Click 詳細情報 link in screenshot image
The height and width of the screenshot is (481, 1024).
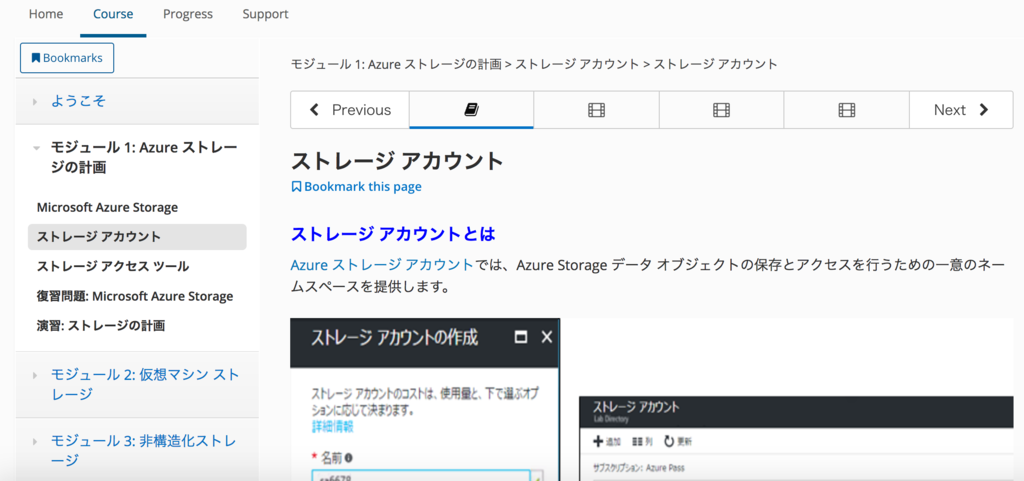point(332,427)
